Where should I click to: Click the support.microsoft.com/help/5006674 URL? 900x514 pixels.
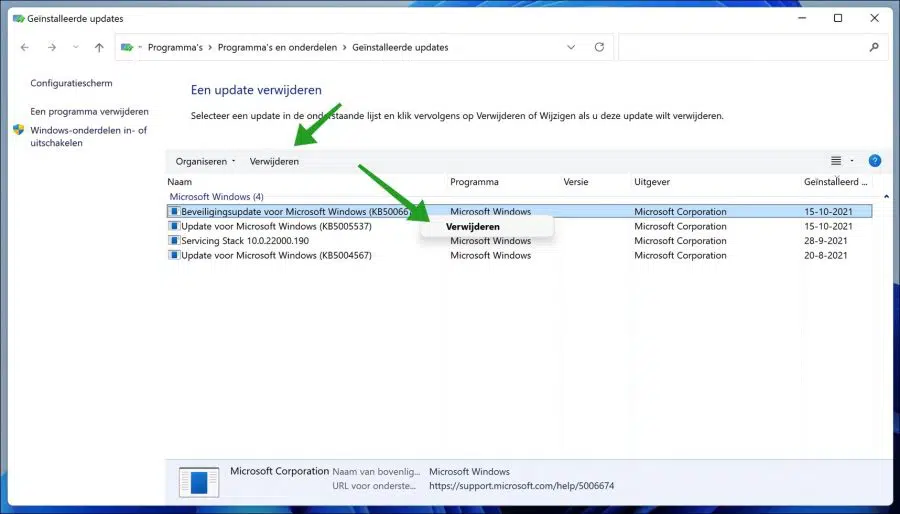(x=521, y=486)
